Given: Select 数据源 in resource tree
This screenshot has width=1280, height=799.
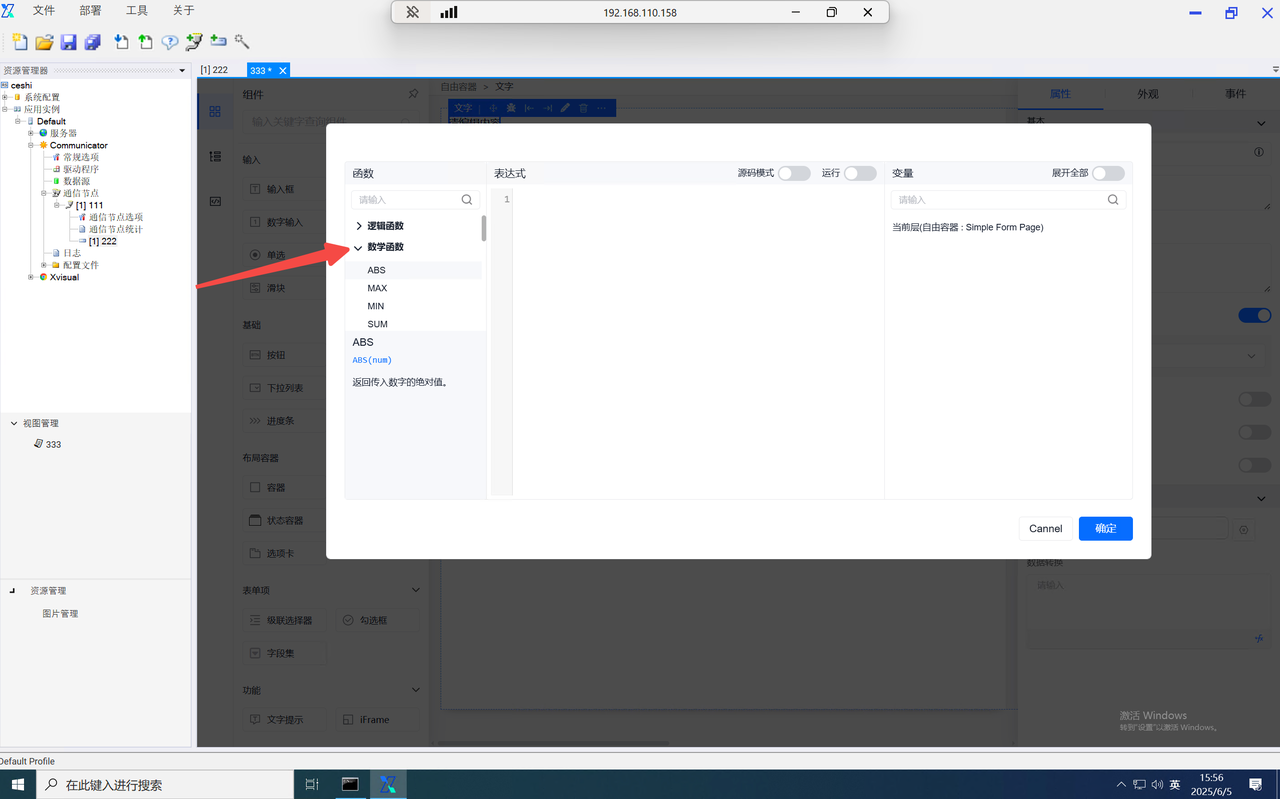Looking at the screenshot, I should pyautogui.click(x=77, y=181).
